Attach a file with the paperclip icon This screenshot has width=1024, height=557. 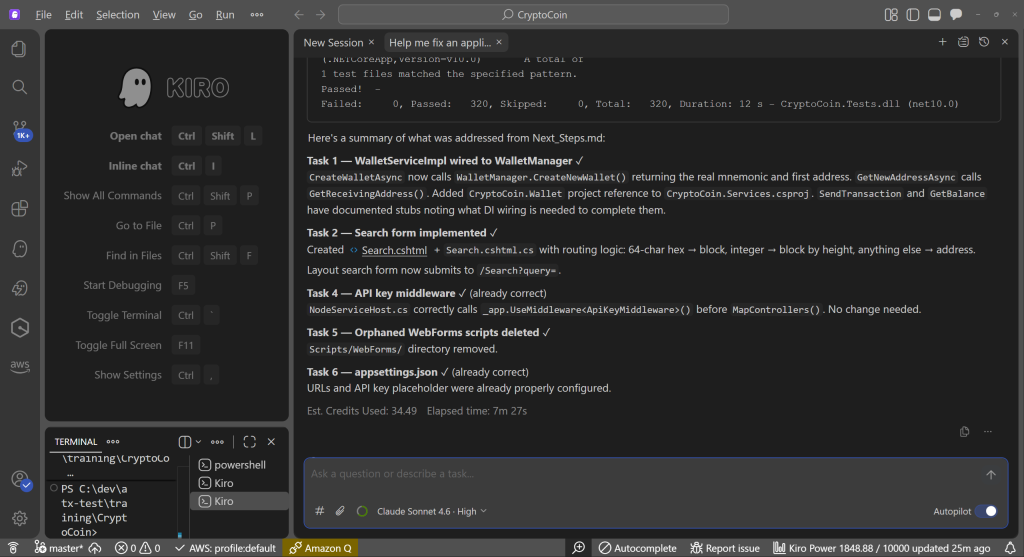coord(340,511)
